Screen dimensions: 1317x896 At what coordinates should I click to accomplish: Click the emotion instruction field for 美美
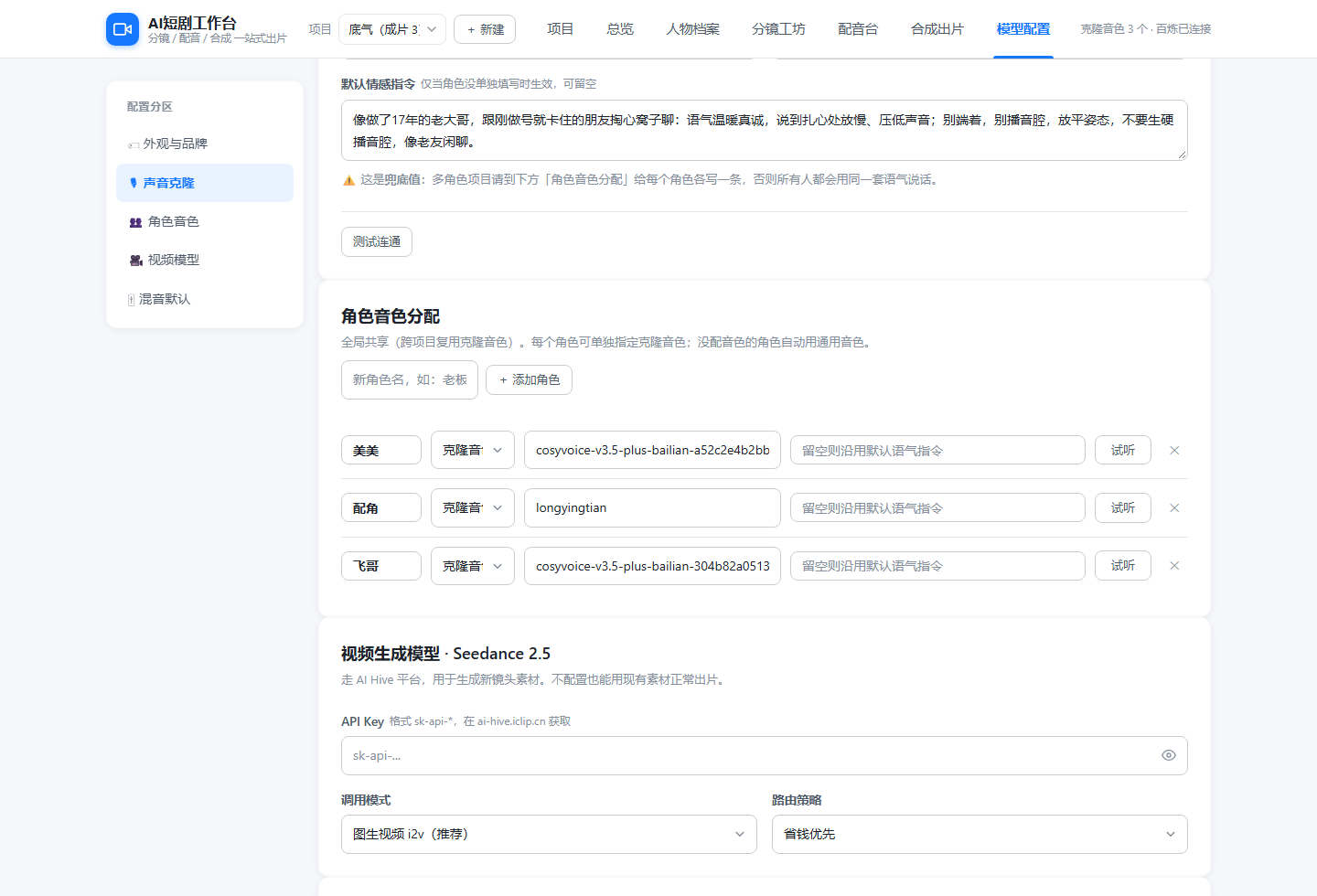[937, 450]
